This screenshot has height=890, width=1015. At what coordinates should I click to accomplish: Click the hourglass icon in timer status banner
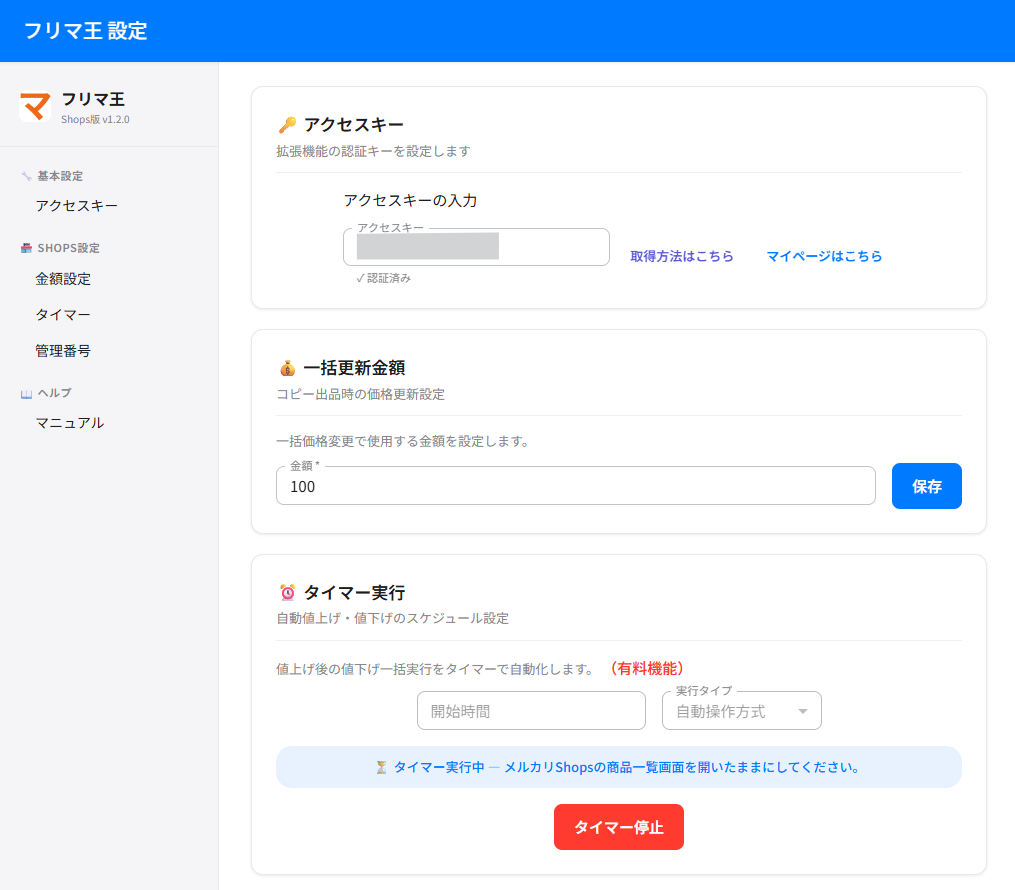tap(381, 767)
